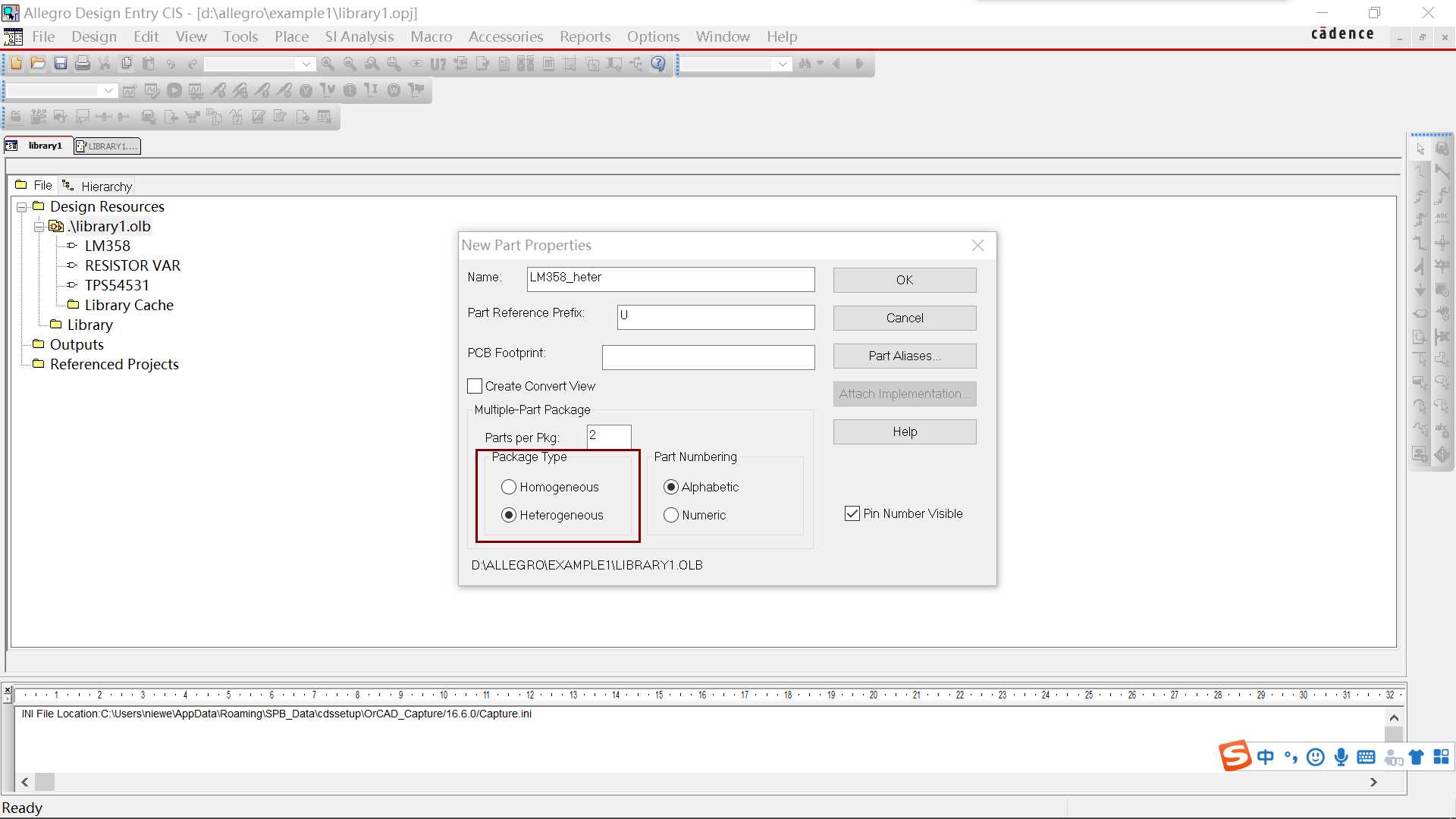Click the Copy toolbar icon
The image size is (1456, 819).
point(127,64)
